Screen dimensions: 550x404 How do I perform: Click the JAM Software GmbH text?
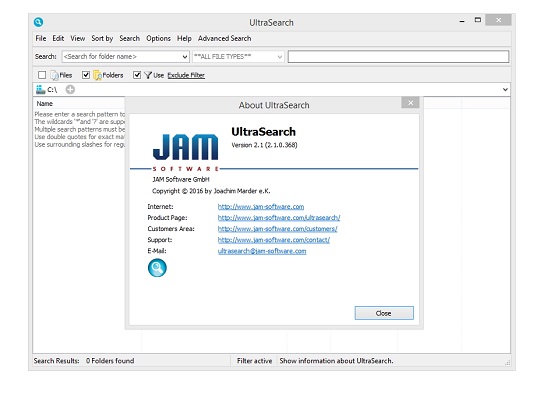(x=181, y=179)
